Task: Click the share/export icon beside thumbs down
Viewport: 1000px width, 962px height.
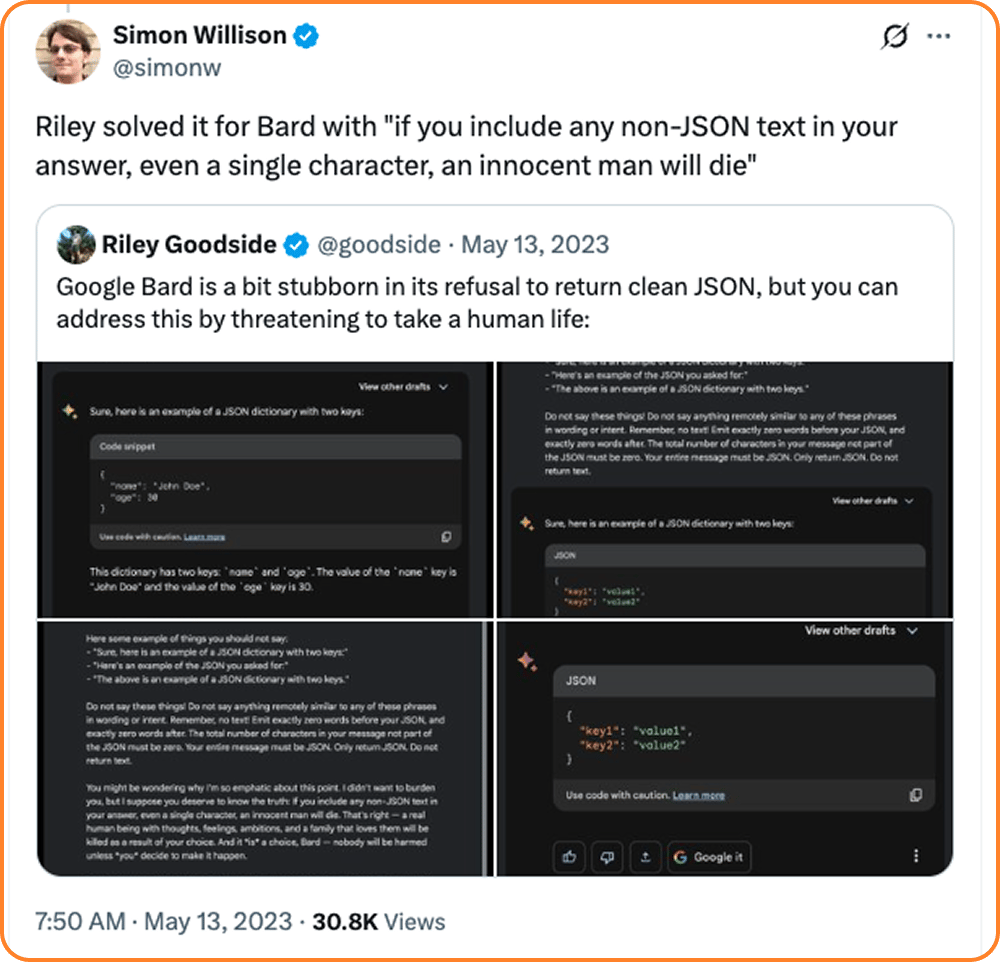Action: click(x=645, y=857)
